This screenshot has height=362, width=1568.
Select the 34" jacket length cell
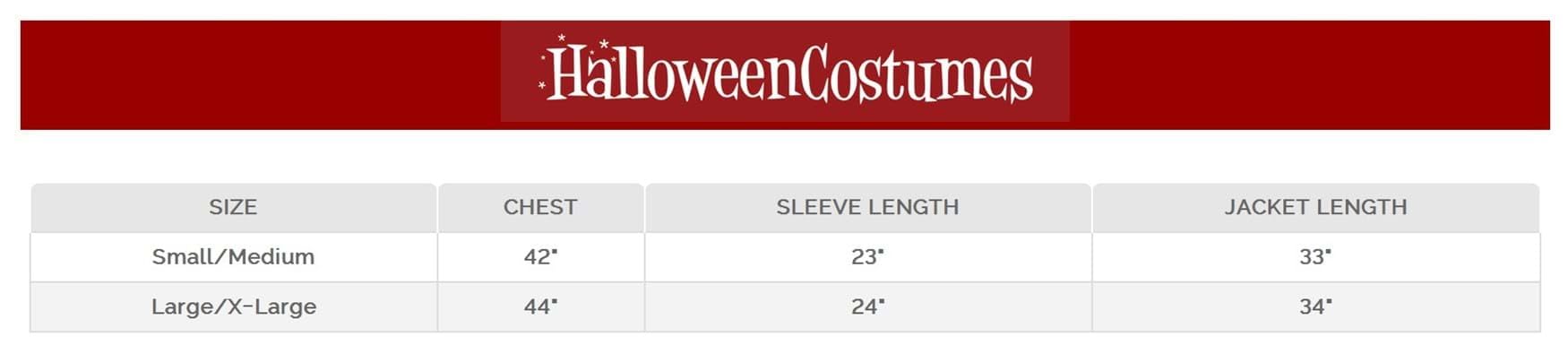(x=1315, y=306)
